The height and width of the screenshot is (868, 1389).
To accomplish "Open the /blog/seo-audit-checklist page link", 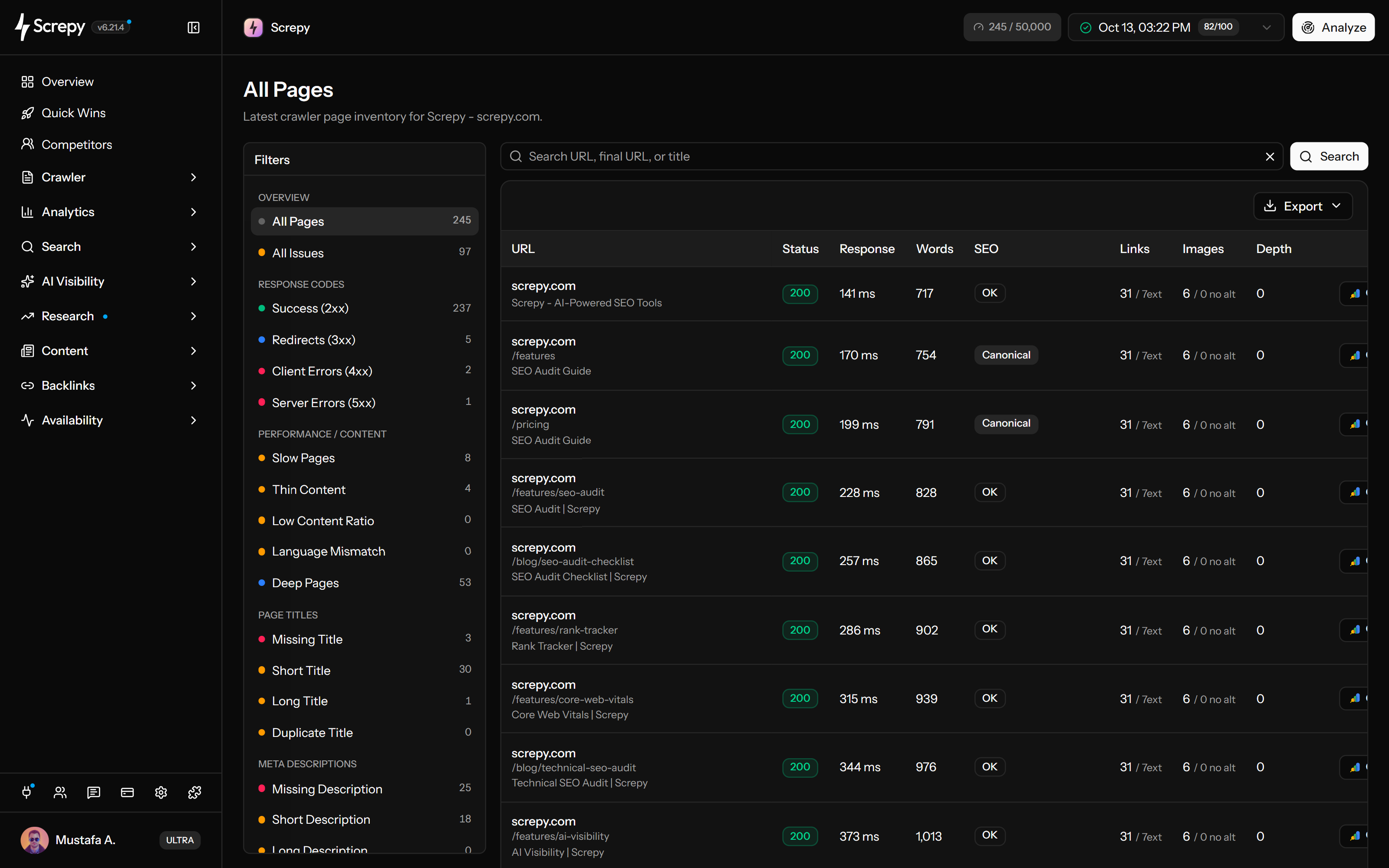I will (x=573, y=562).
